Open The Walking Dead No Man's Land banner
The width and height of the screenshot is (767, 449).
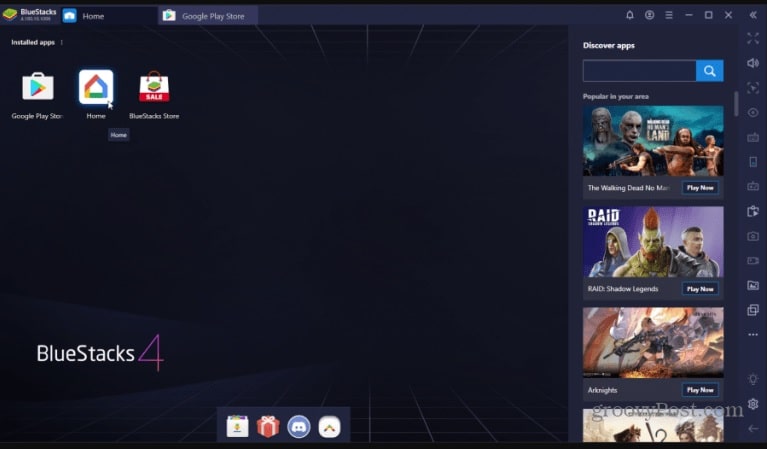653,141
